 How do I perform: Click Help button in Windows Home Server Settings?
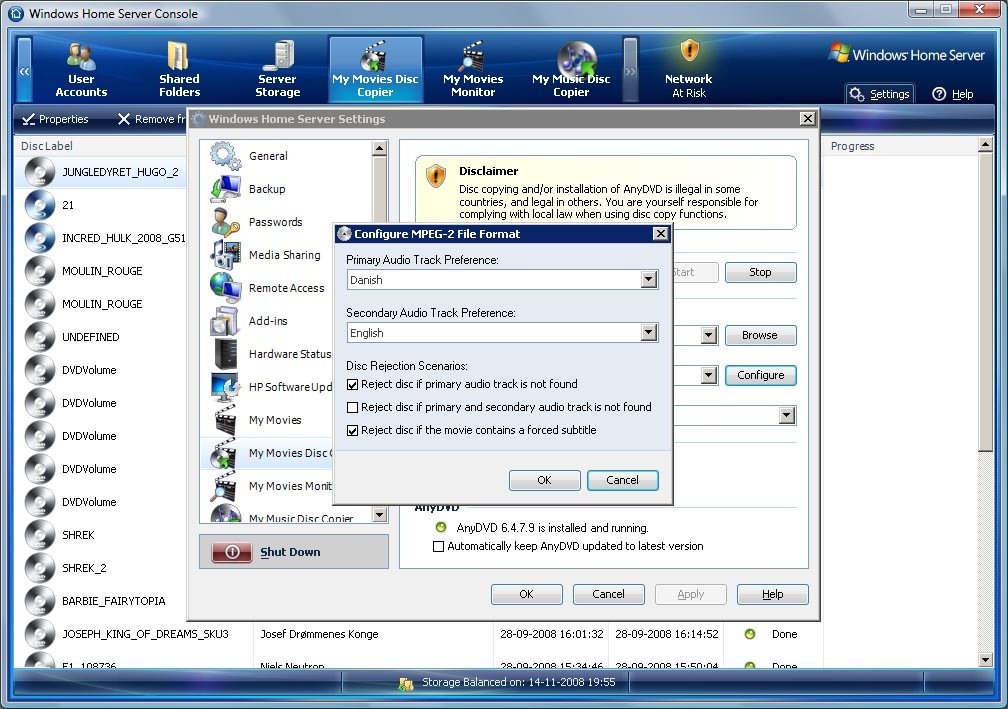(772, 595)
